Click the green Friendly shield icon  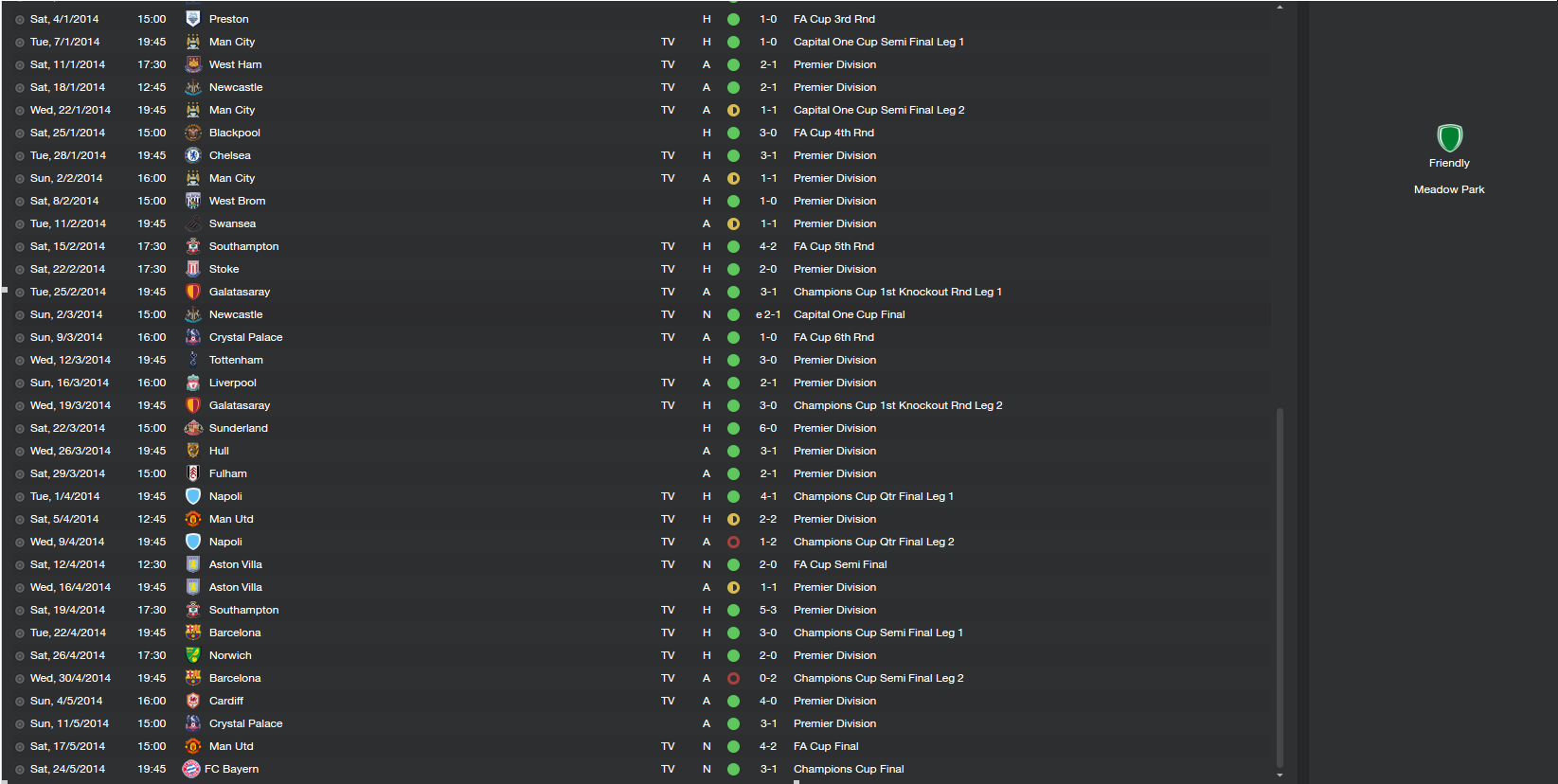pos(1449,138)
